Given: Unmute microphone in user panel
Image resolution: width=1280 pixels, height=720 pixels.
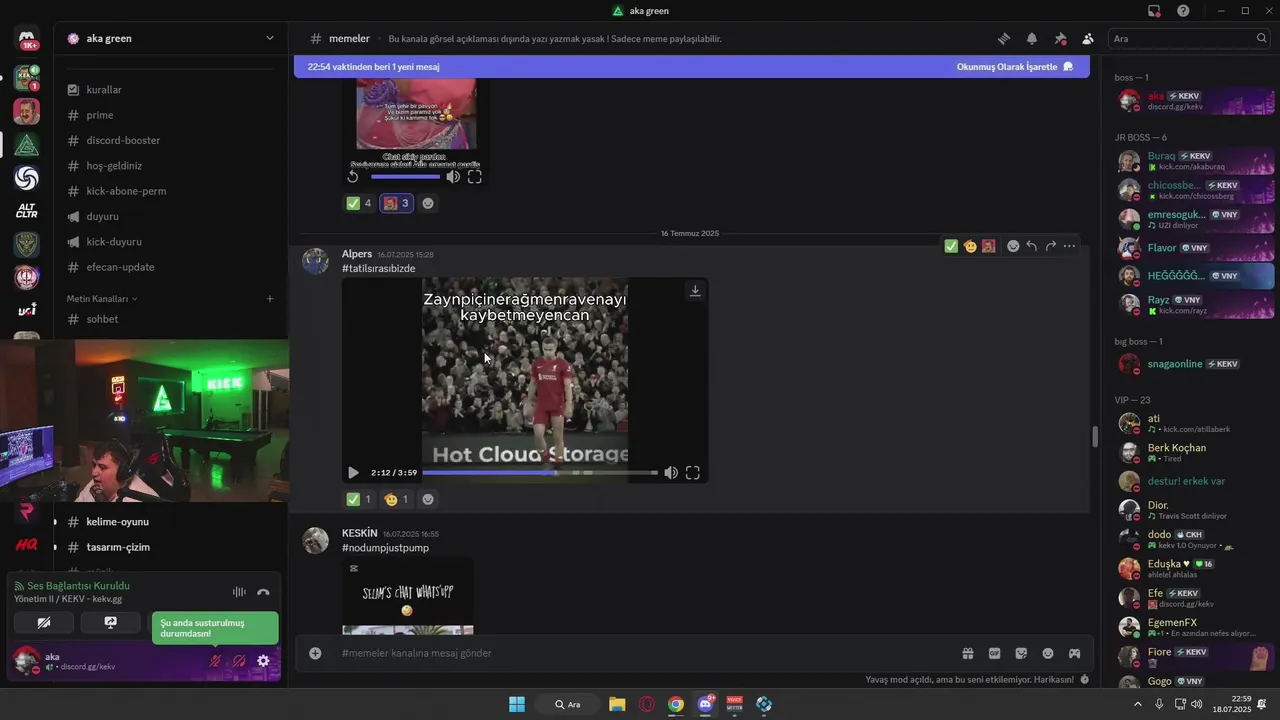Looking at the screenshot, I should 215,661.
